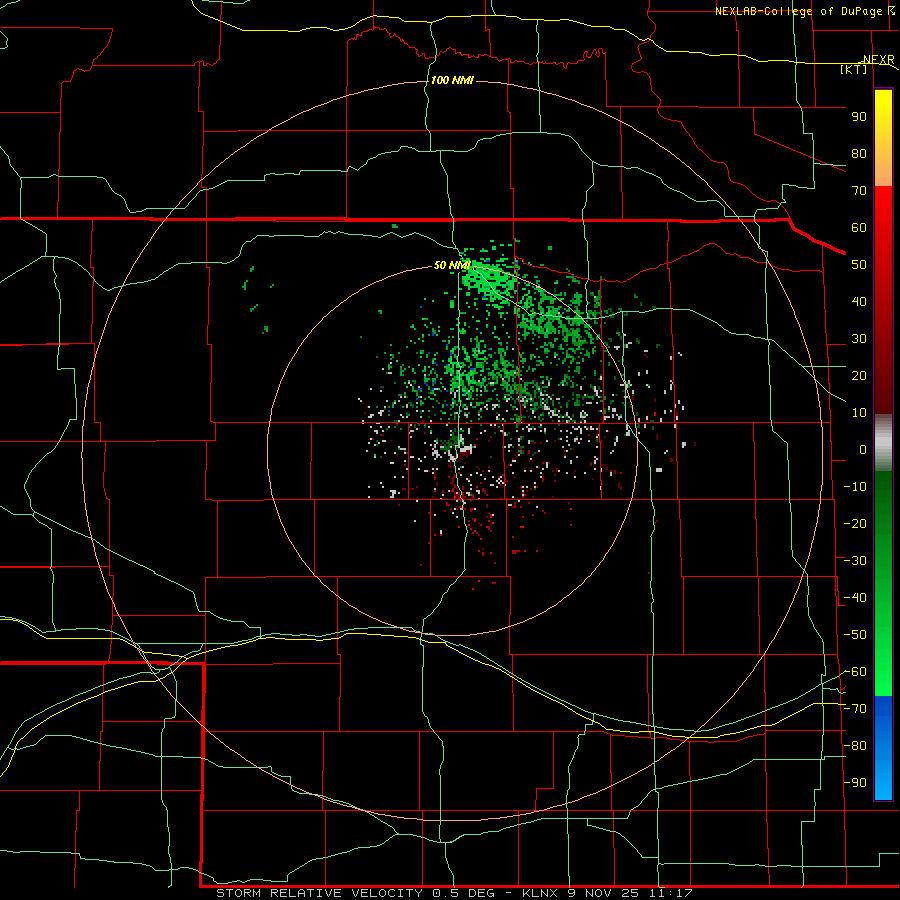Select the 70 value on velocity scale
Viewport: 900px width, 900px height.
(859, 191)
